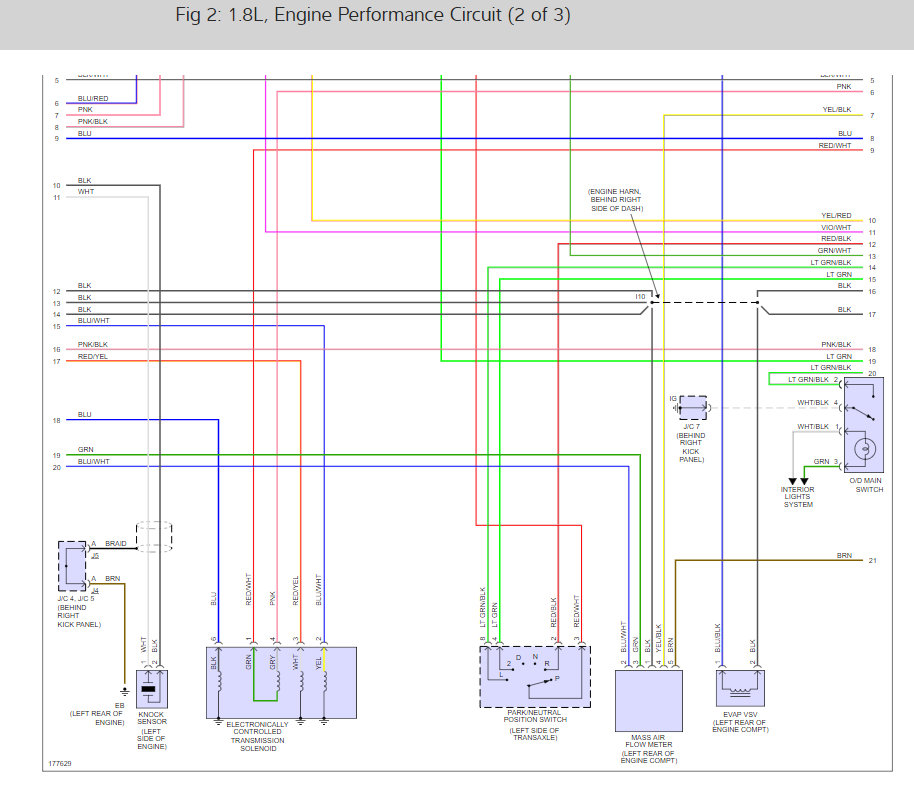The width and height of the screenshot is (914, 794).
Task: Select the GRN/WHT wire label
Action: click(x=834, y=251)
